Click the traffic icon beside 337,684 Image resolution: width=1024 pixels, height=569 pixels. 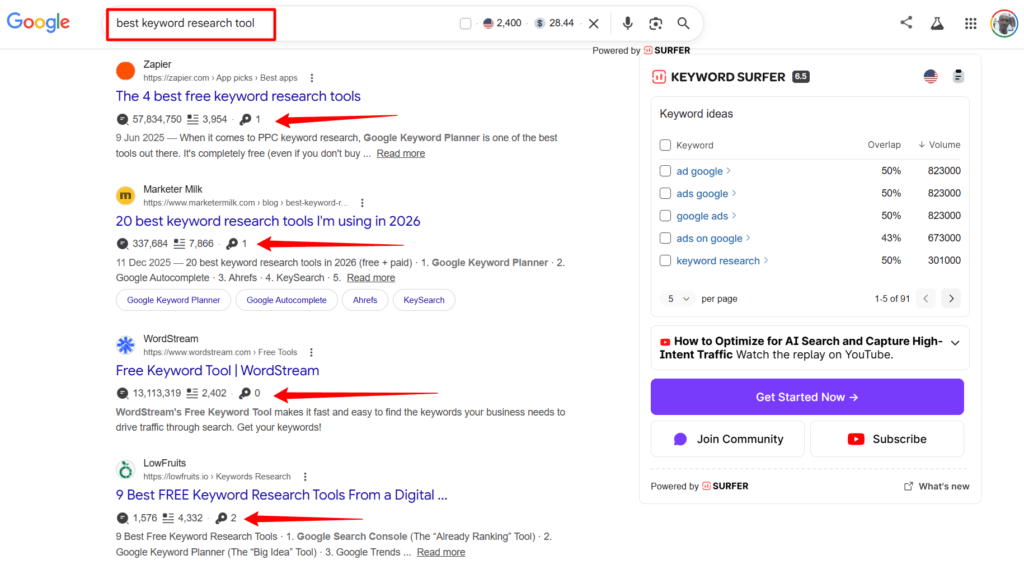pos(122,244)
